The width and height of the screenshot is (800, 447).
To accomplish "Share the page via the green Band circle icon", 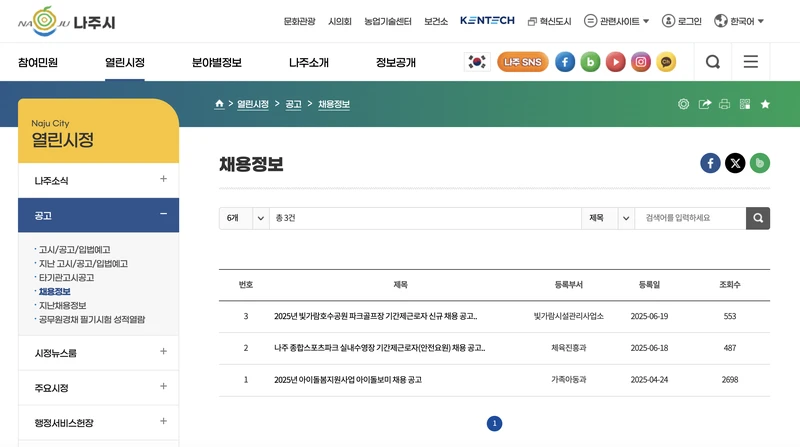I will pos(760,163).
